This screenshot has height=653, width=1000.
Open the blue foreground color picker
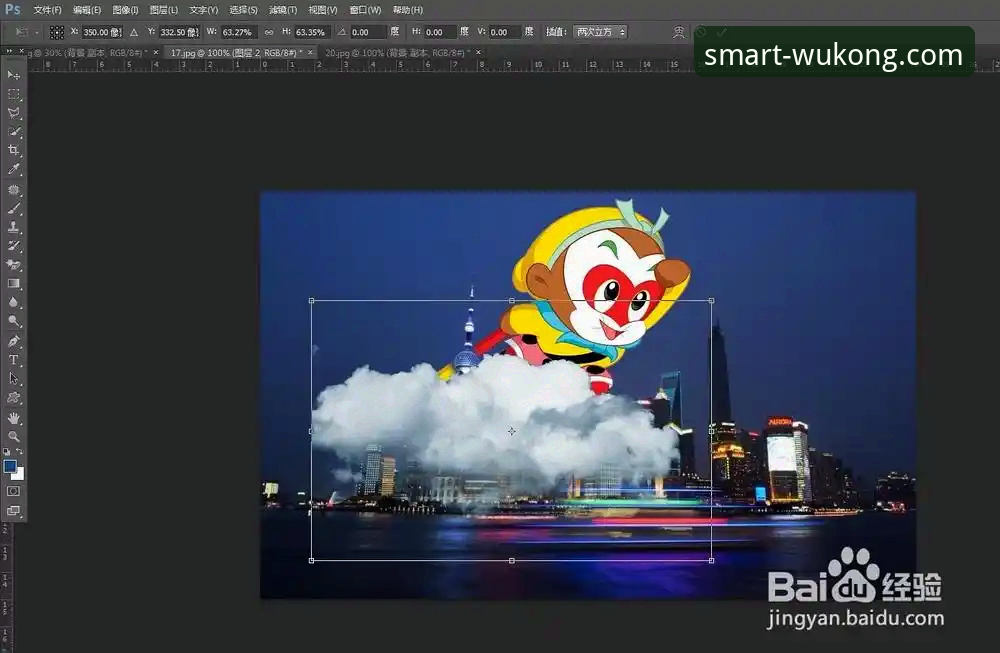[x=10, y=466]
